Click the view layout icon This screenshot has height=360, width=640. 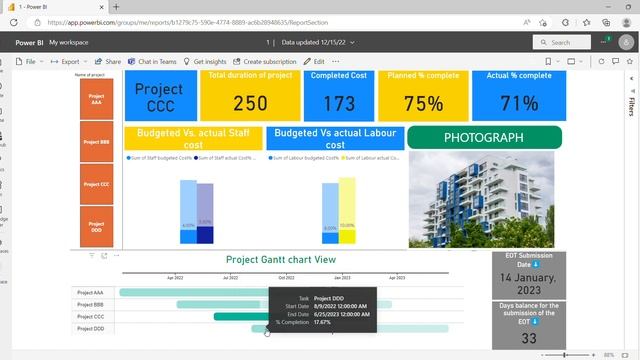[x=571, y=62]
